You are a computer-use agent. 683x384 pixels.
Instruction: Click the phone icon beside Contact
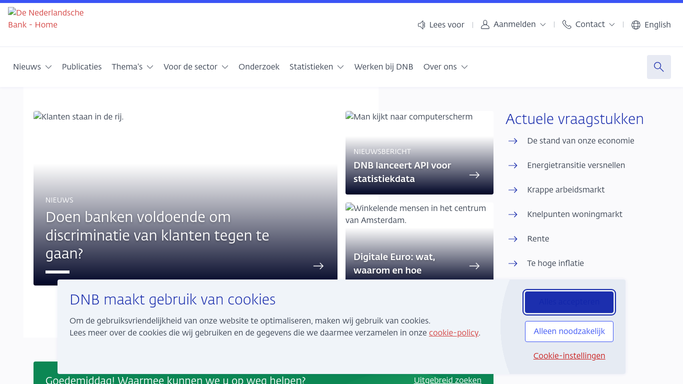click(566, 25)
